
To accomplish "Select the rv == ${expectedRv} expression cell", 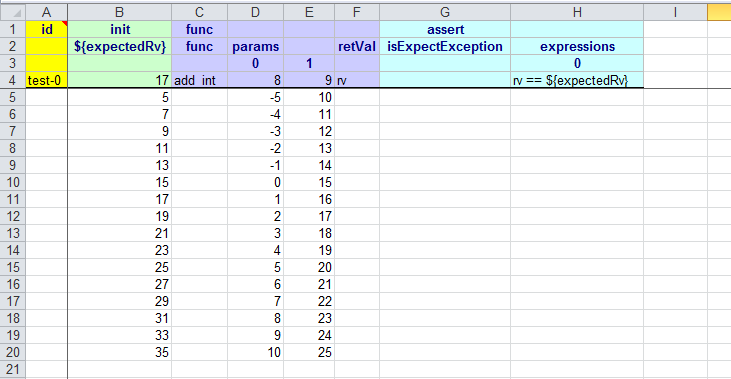I will coord(577,80).
